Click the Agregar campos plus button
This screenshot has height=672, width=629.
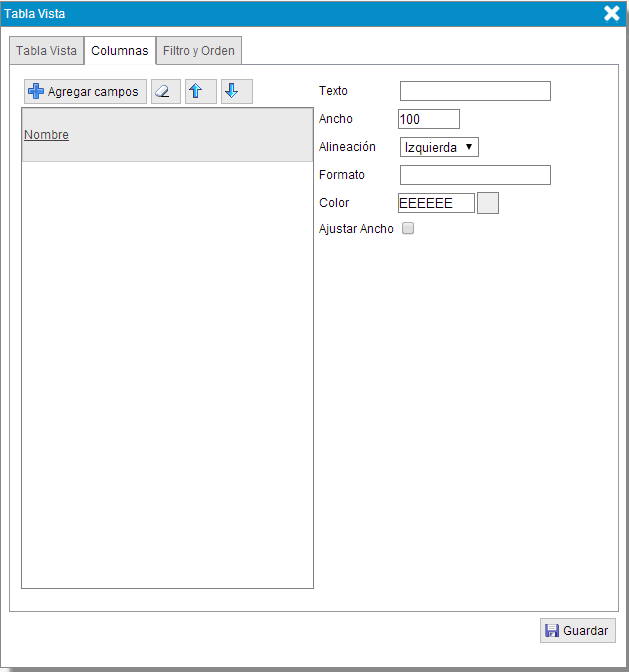[x=85, y=92]
